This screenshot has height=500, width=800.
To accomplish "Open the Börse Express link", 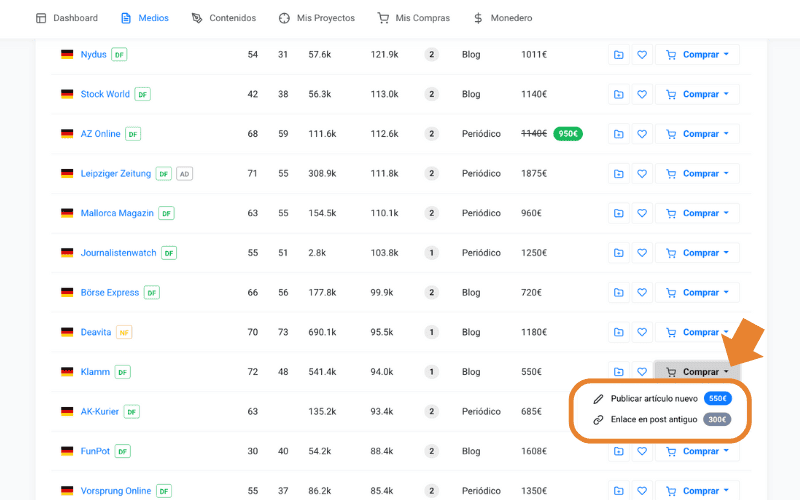I will coord(110,293).
